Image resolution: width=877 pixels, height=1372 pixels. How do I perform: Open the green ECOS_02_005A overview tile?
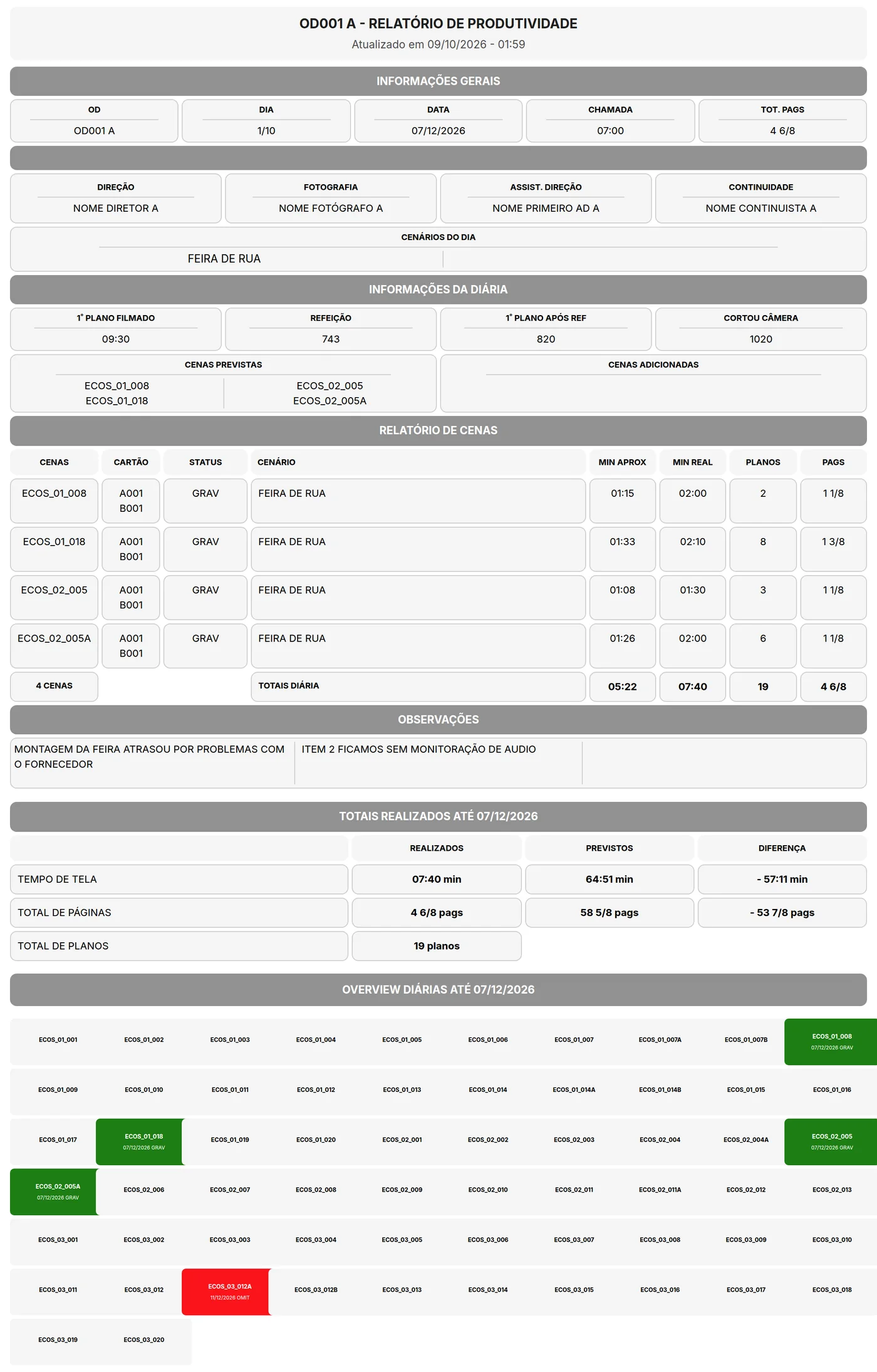click(x=54, y=1192)
